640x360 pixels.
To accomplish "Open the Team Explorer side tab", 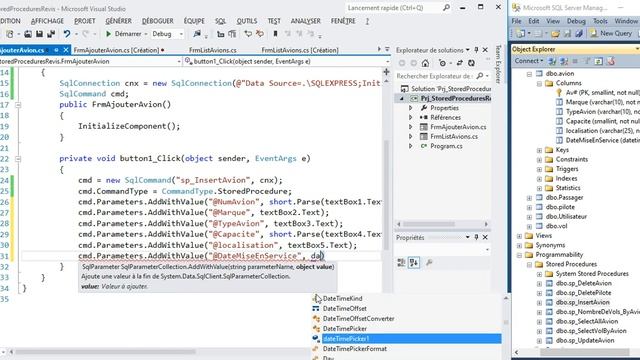I will click(x=498, y=64).
